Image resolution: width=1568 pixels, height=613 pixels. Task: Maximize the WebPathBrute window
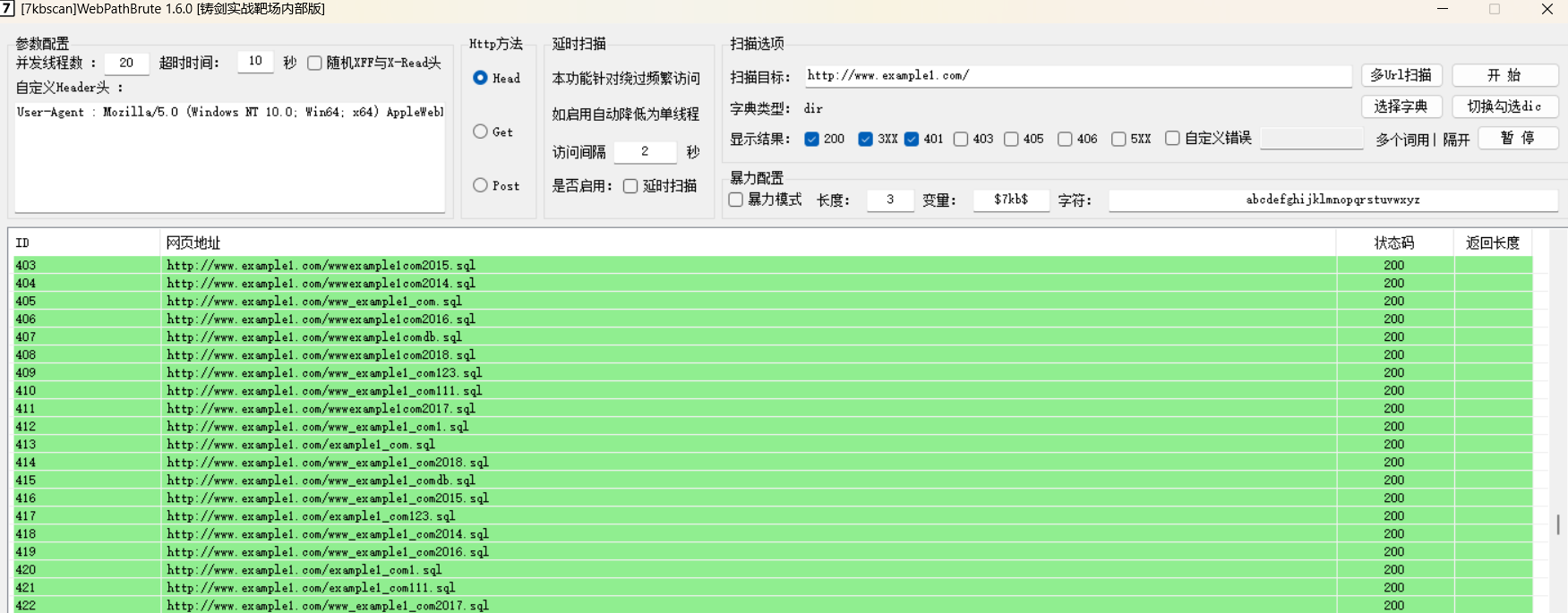coord(1495,9)
